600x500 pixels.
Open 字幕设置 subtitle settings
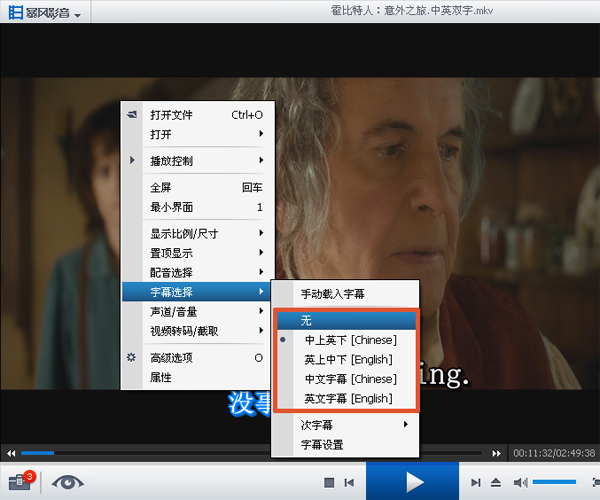coord(345,445)
